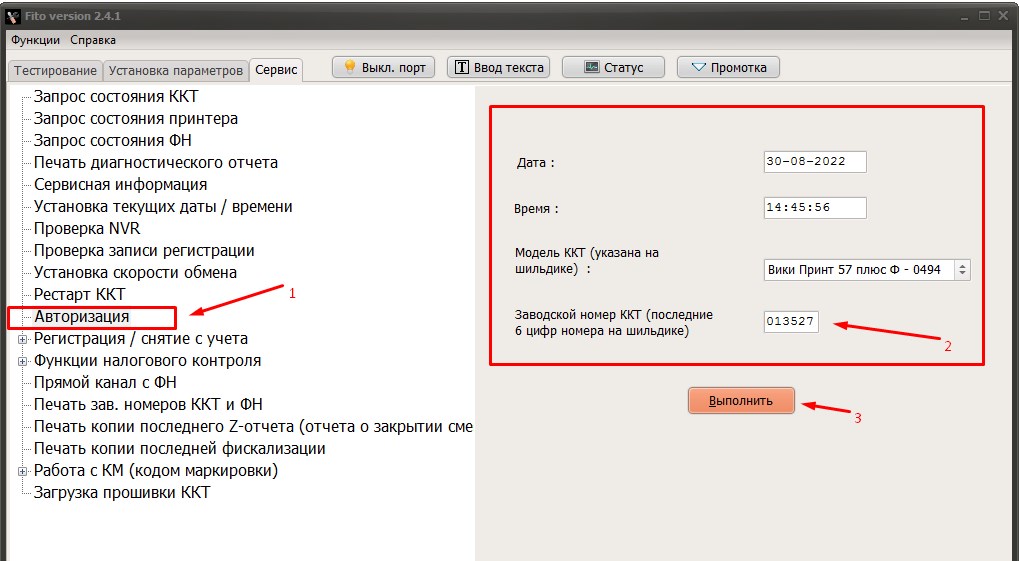Screen dimensions: 1019x561
Task: Select Запрос состояния ФН
Action: pos(112,140)
